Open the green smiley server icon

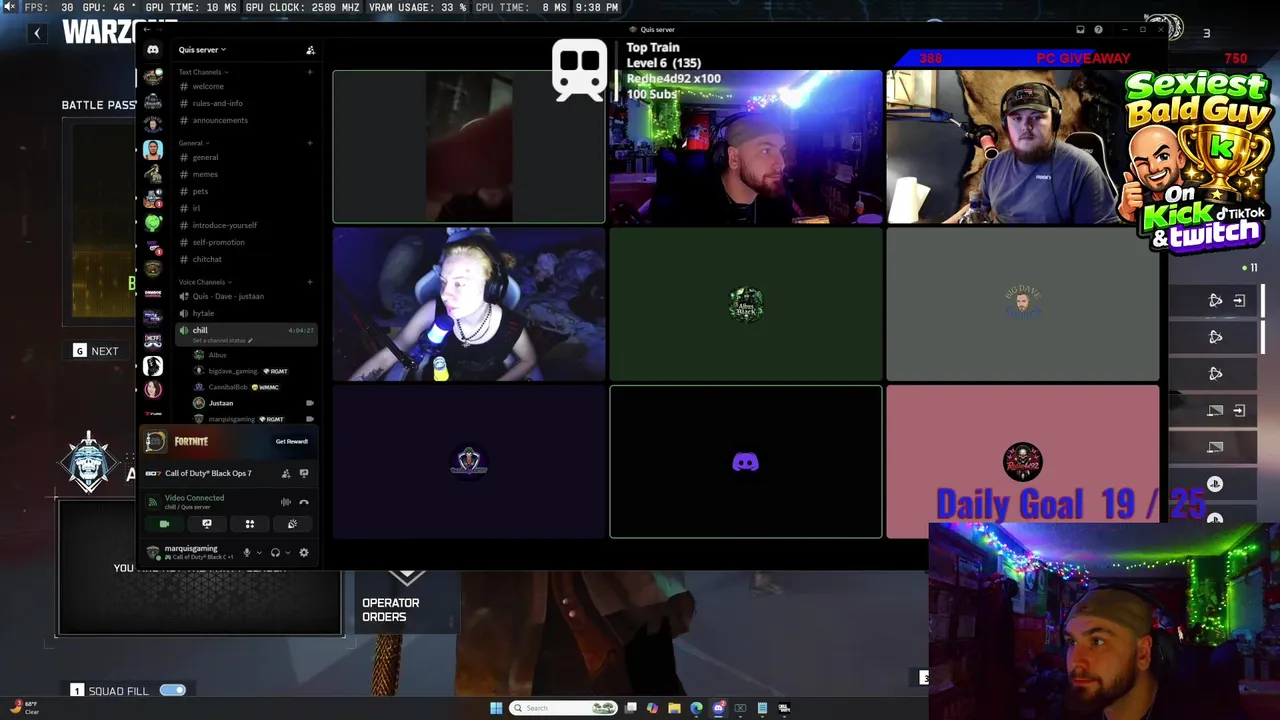pyautogui.click(x=153, y=222)
